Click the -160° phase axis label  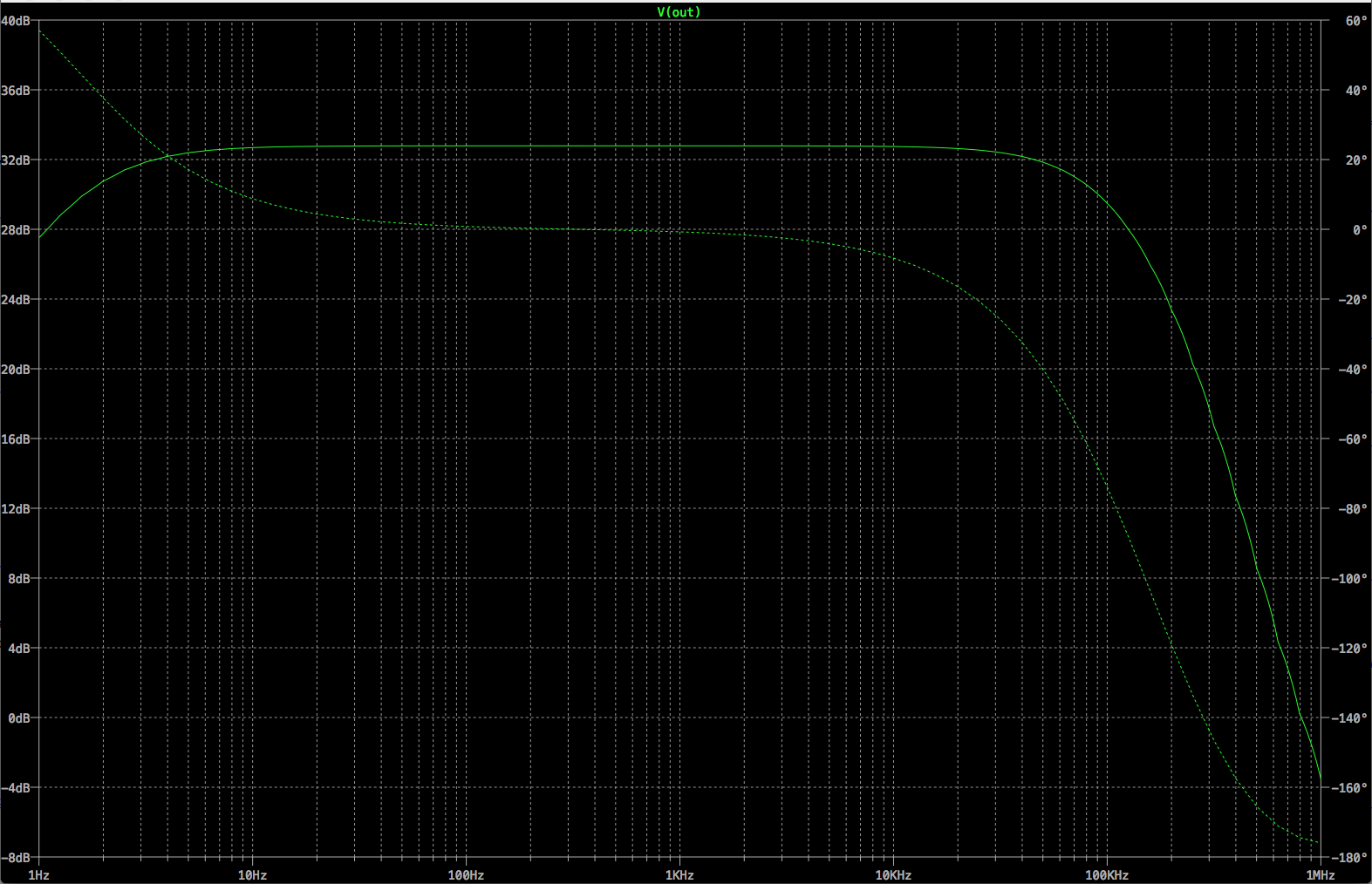[1350, 788]
